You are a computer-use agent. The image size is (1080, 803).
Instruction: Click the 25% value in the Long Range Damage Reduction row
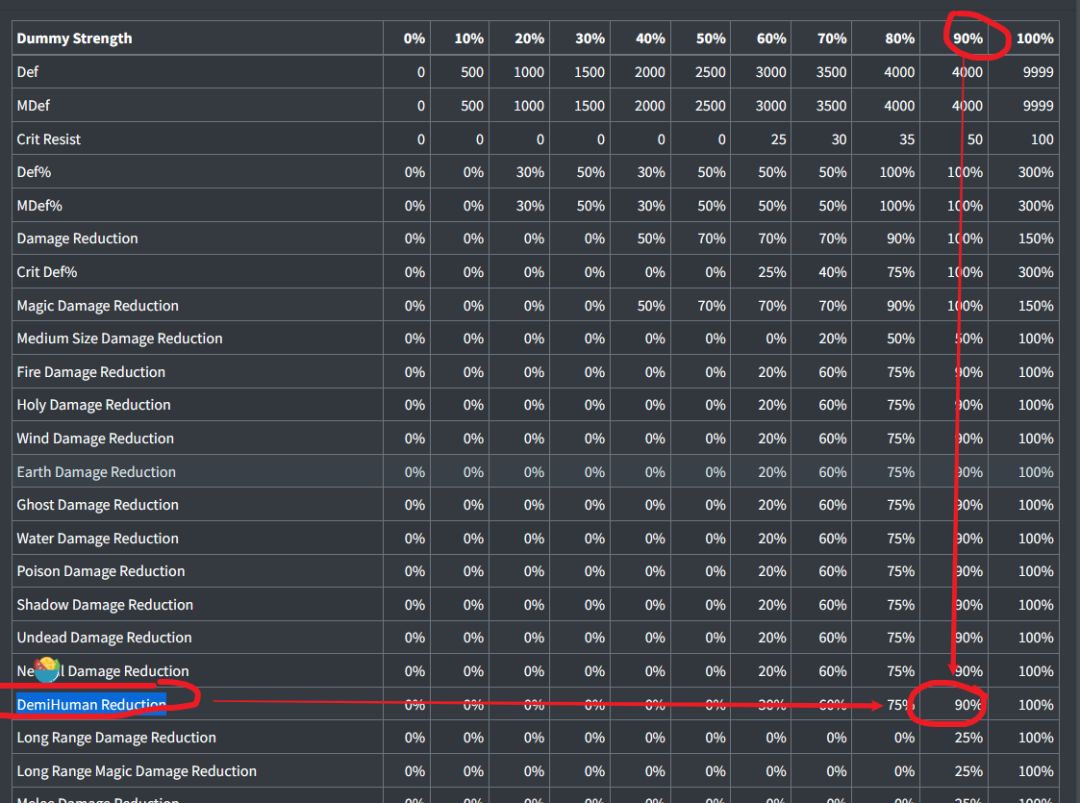(x=968, y=737)
